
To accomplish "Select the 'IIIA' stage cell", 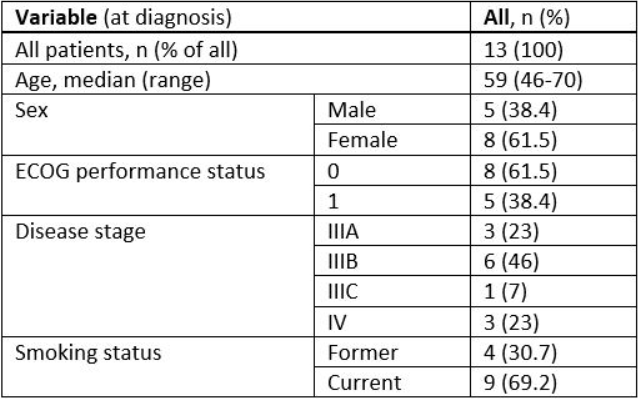I will pos(392,231).
